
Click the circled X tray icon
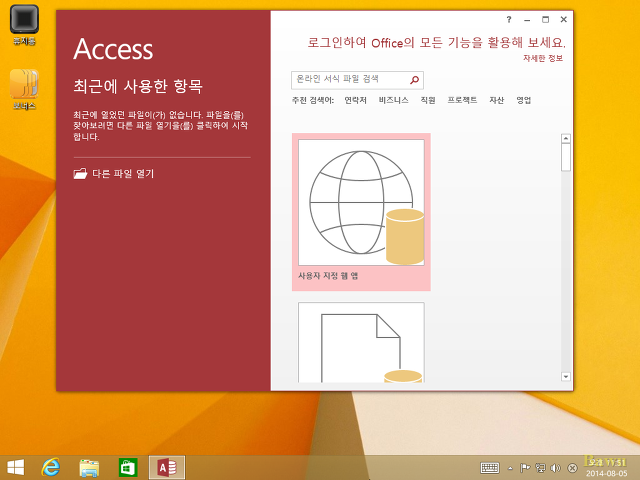573,468
